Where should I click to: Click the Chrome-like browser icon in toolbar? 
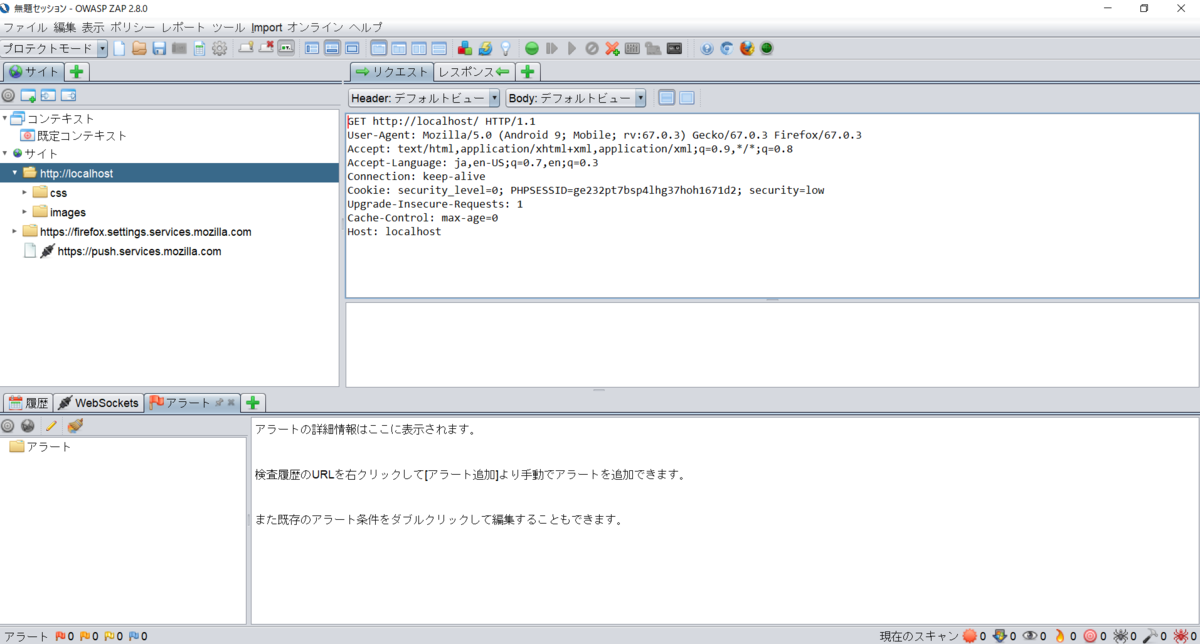click(x=727, y=48)
